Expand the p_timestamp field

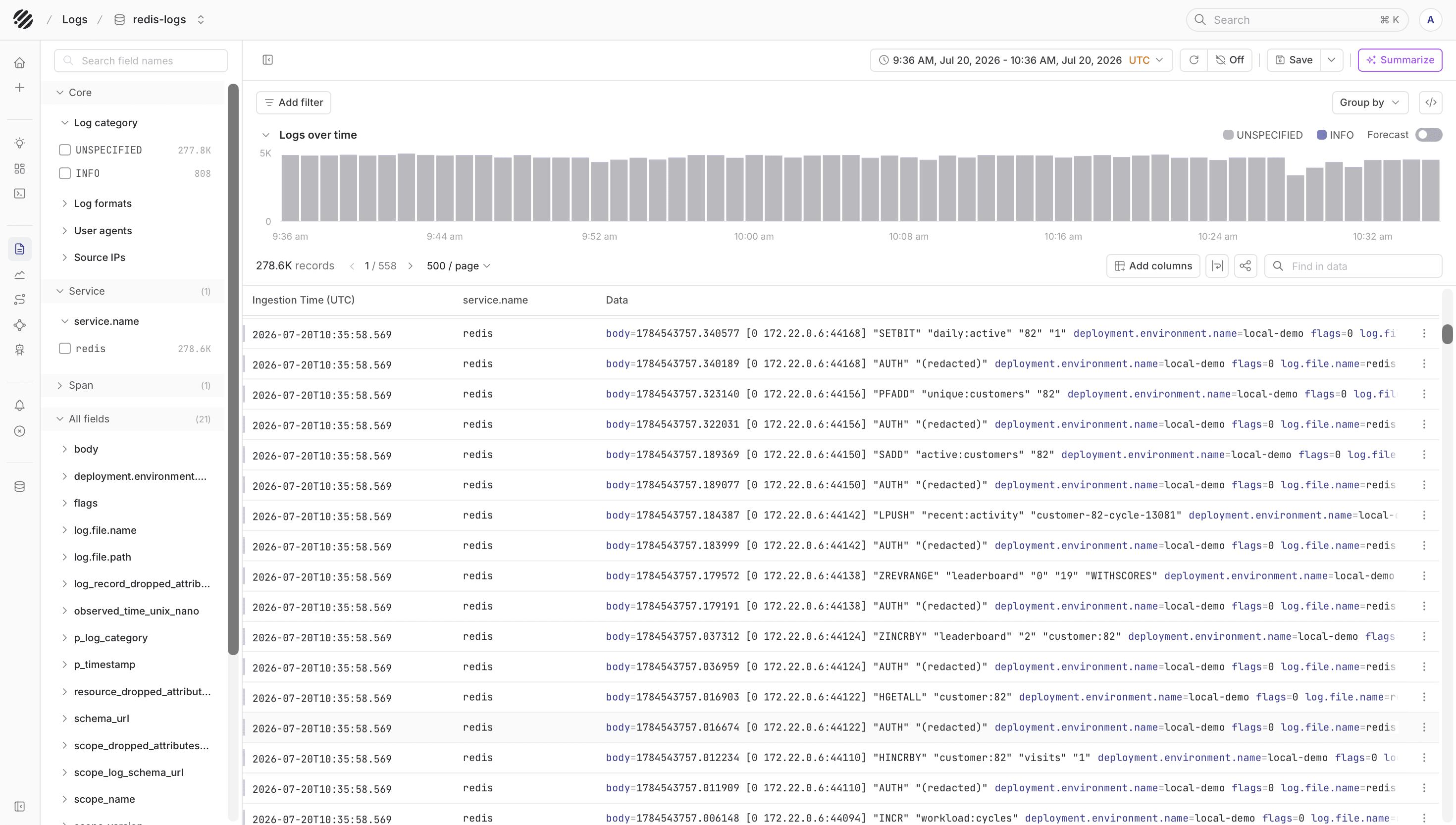point(64,665)
